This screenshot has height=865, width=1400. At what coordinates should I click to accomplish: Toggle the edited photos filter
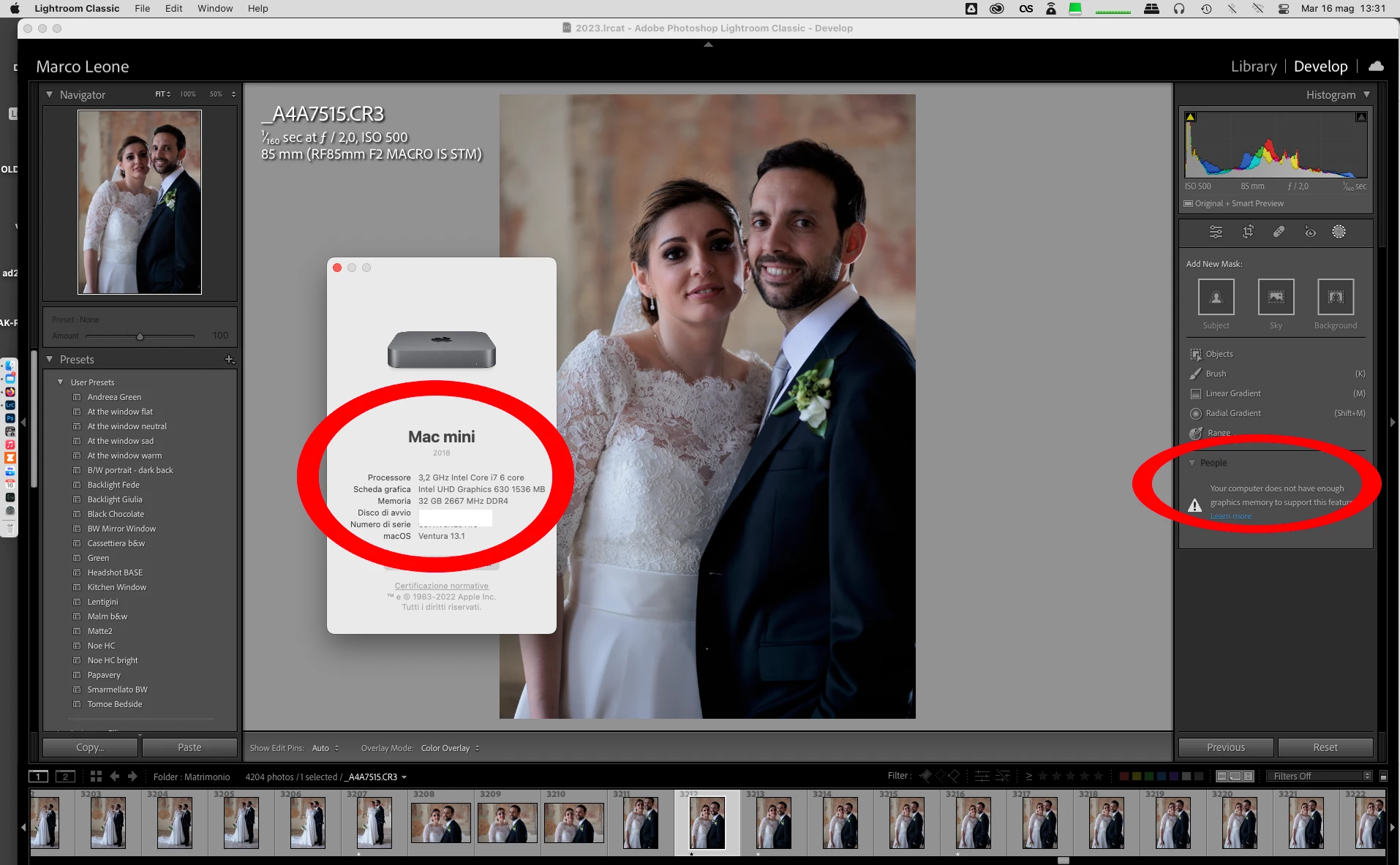pos(982,776)
